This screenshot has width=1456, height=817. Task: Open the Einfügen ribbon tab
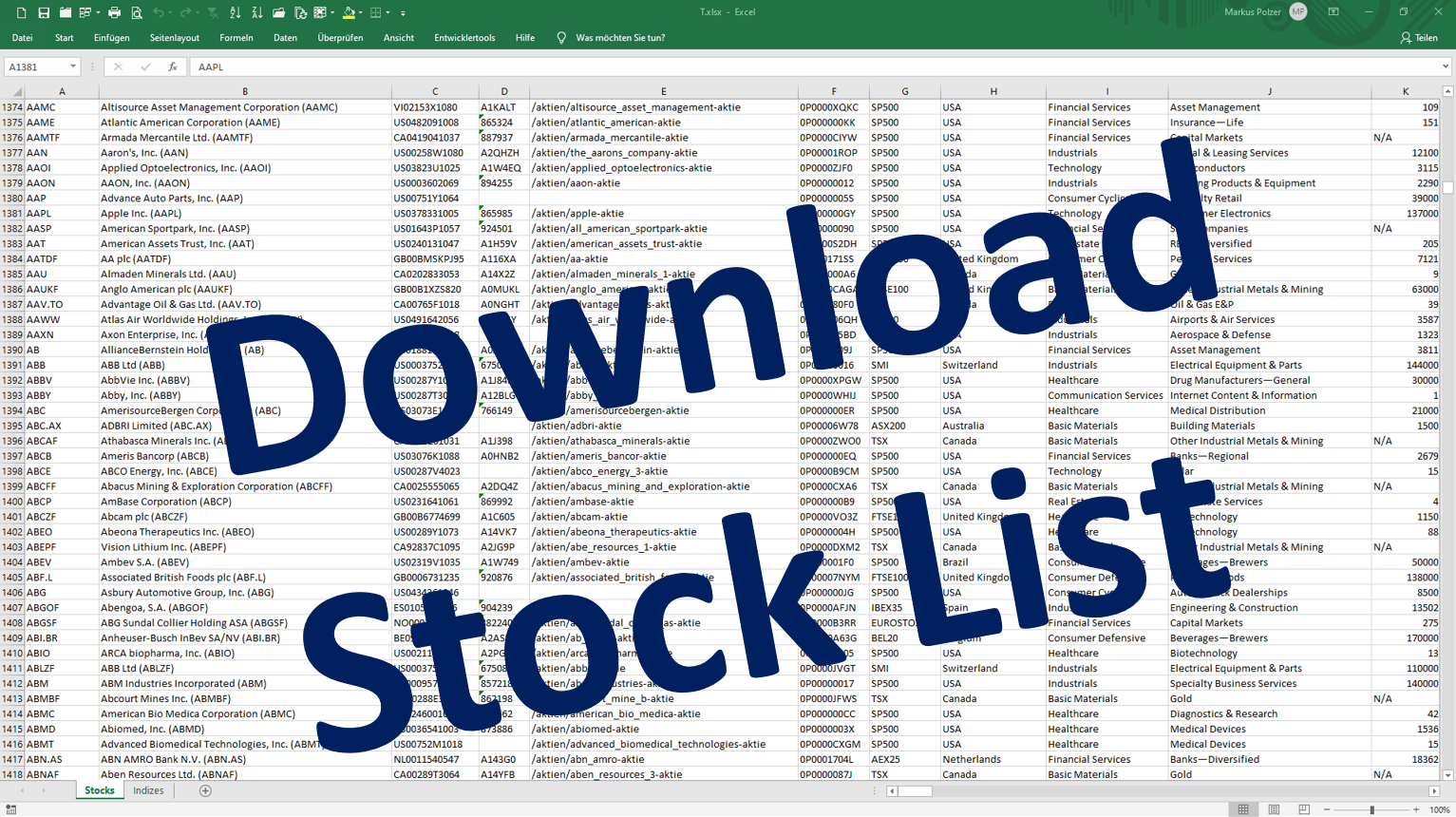coord(111,38)
